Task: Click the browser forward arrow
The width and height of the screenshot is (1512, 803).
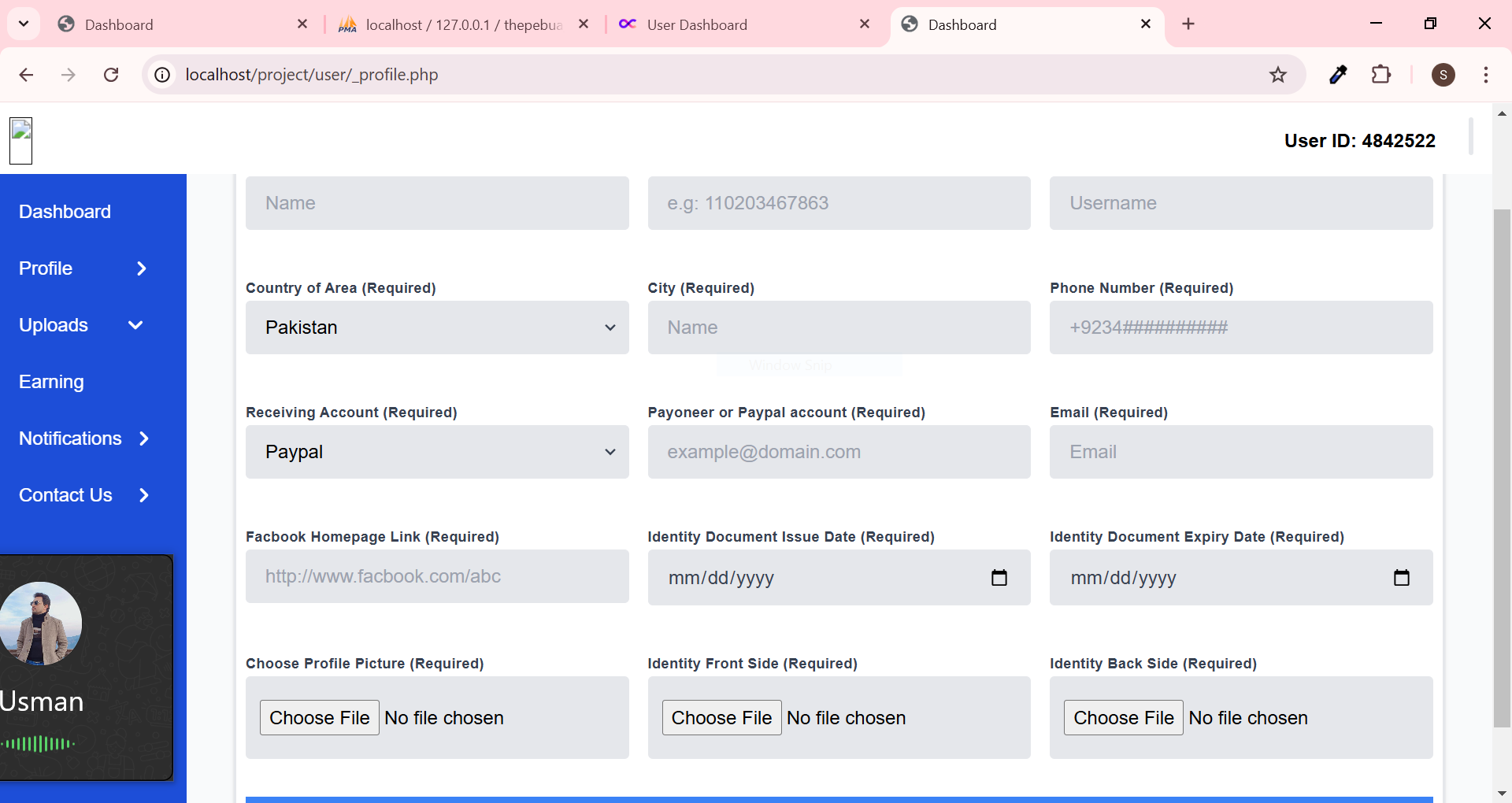Action: click(x=69, y=75)
